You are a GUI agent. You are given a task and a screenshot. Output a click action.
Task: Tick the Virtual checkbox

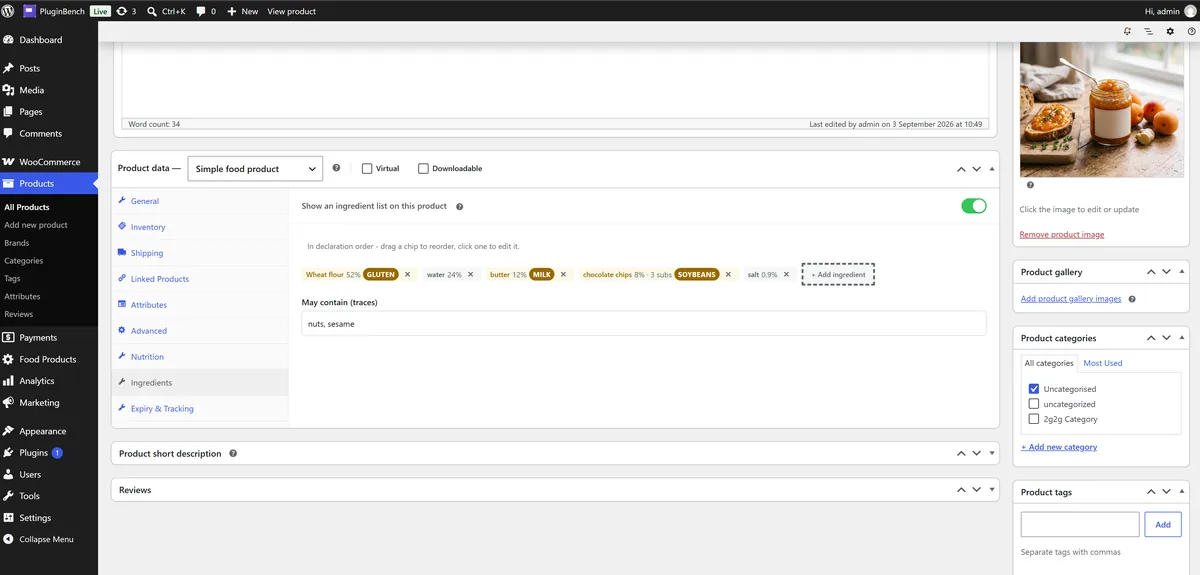[x=367, y=169]
